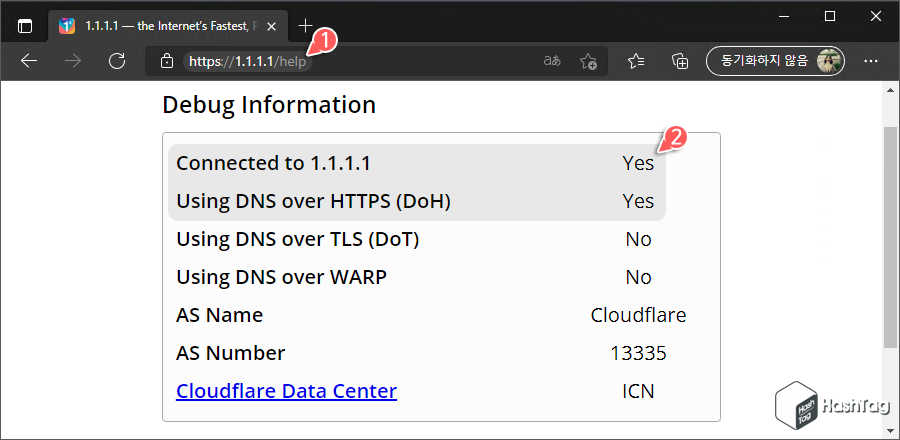The image size is (900, 440).
Task: View site information via lock icon
Action: 166,61
